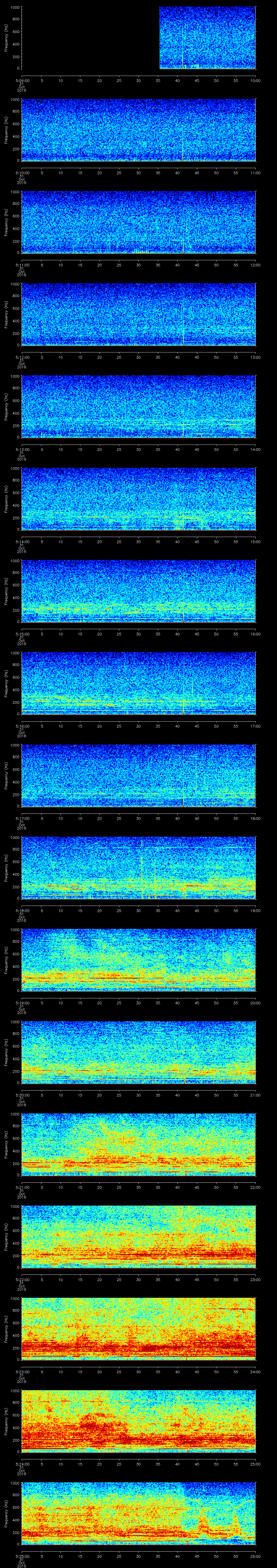Click the 22:00 end label of 5:21:00 axis
Viewport: 277px width, 1568px height.
point(255,1187)
